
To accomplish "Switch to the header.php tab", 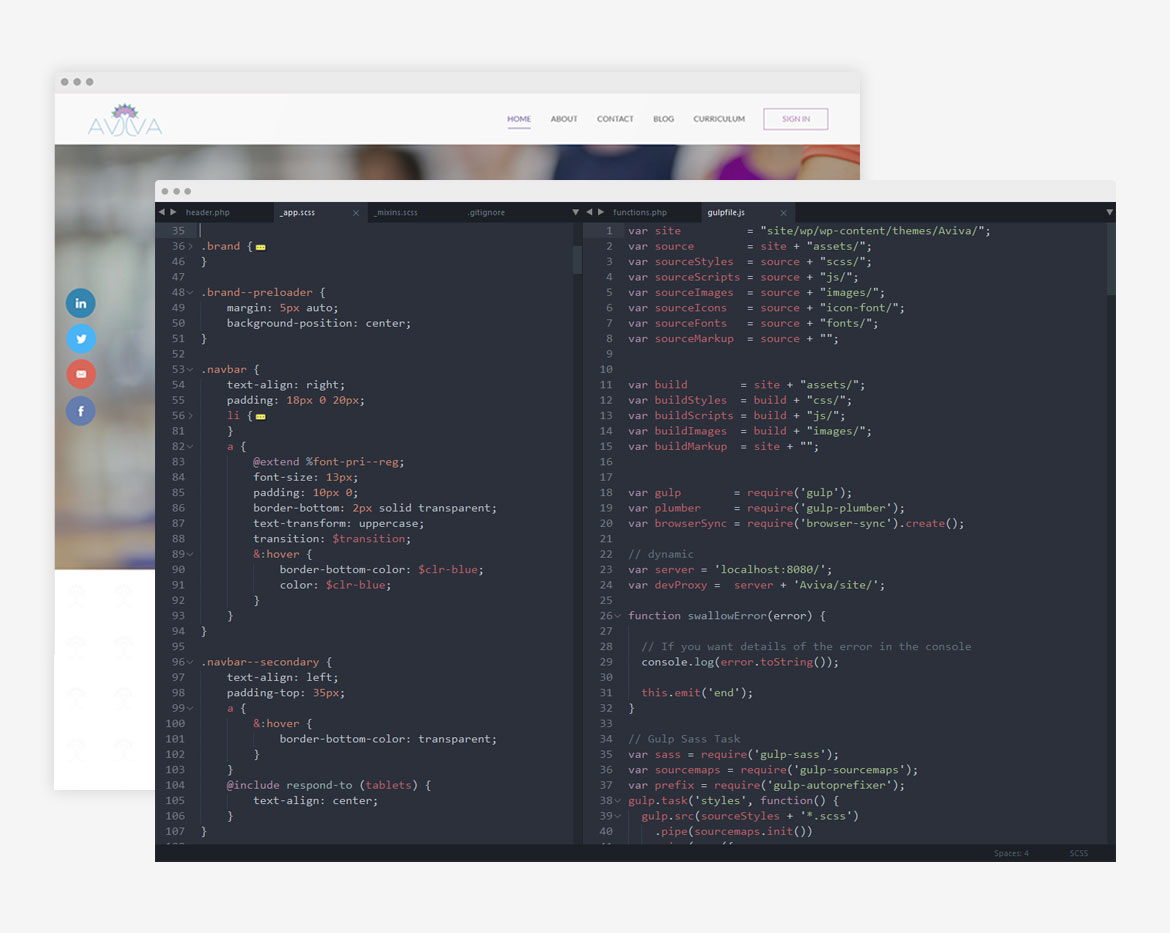I will pos(208,213).
